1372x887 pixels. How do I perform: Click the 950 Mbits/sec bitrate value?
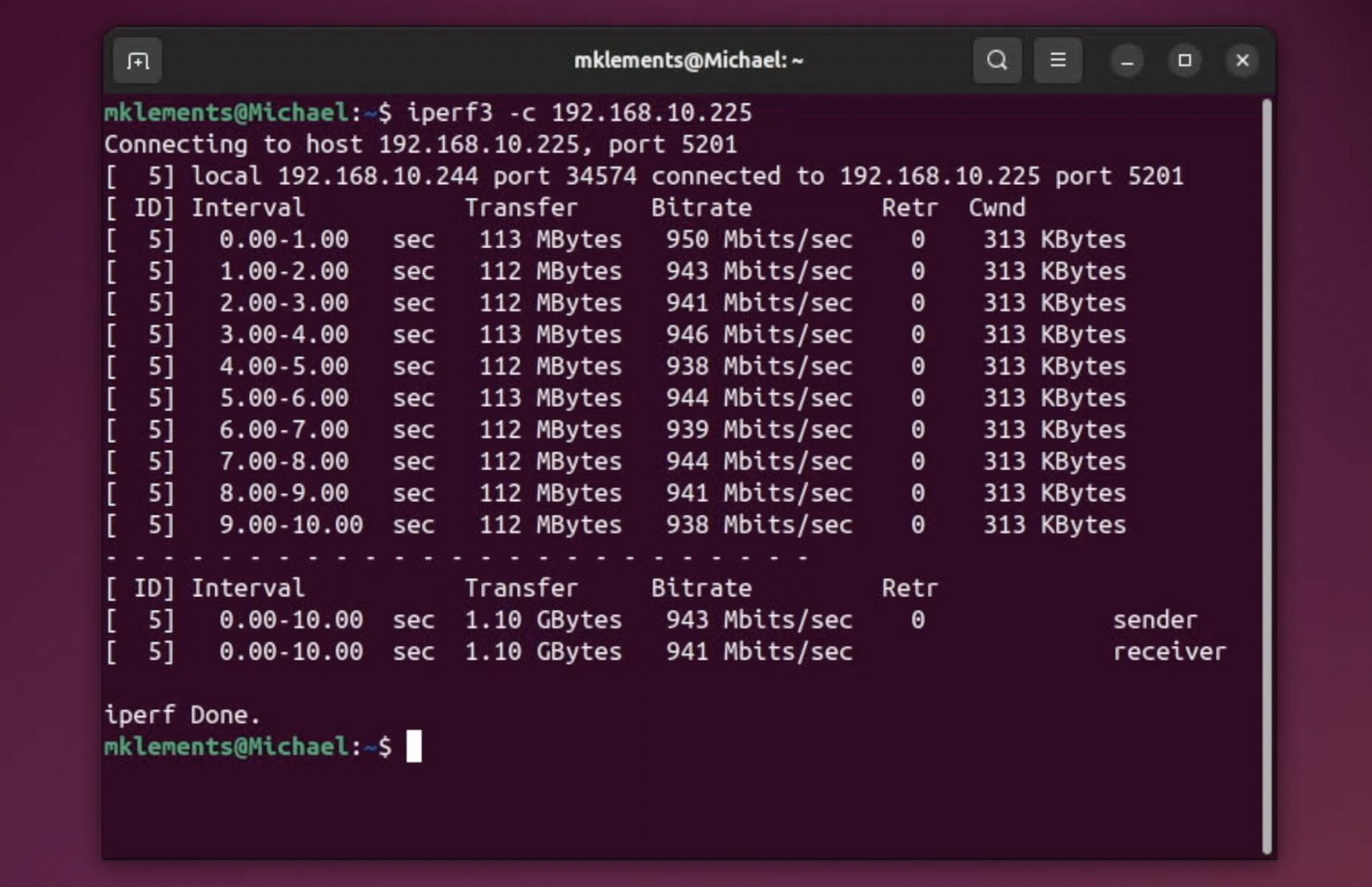[759, 239]
